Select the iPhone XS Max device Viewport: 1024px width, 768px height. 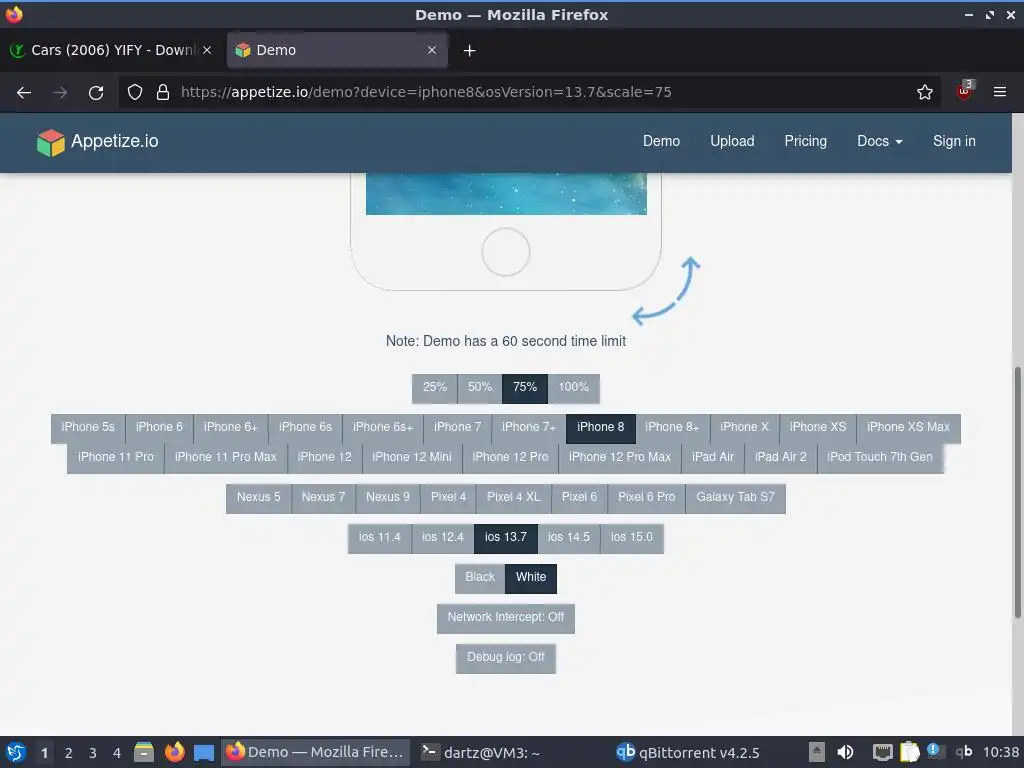(908, 428)
